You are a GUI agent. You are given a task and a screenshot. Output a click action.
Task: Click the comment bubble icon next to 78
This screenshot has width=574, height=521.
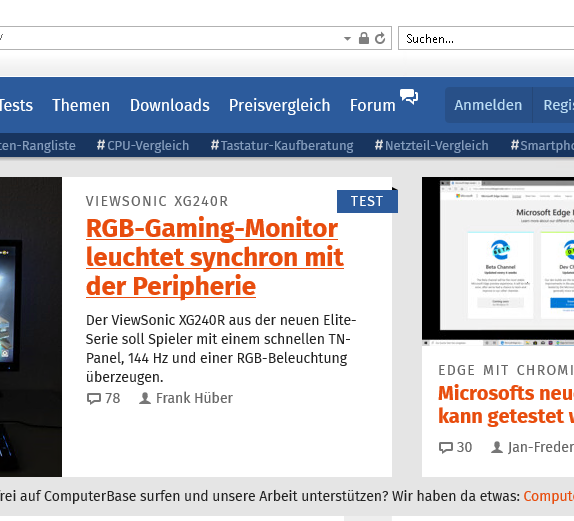pos(94,398)
